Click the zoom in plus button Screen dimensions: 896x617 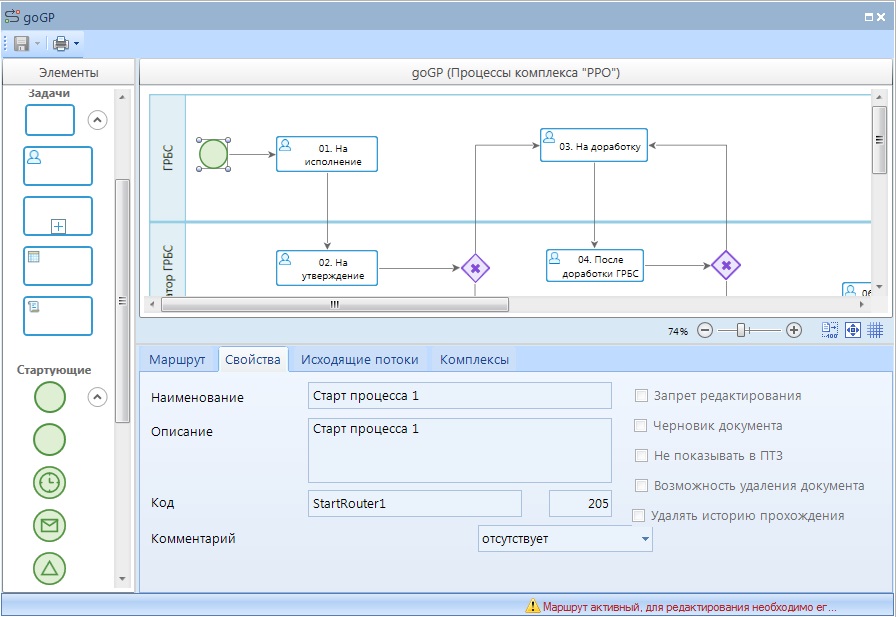[794, 330]
